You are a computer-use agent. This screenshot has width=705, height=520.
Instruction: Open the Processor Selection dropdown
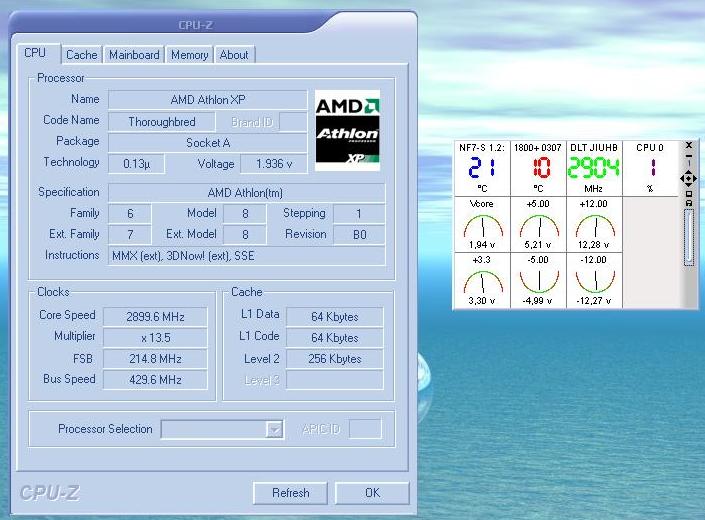223,429
